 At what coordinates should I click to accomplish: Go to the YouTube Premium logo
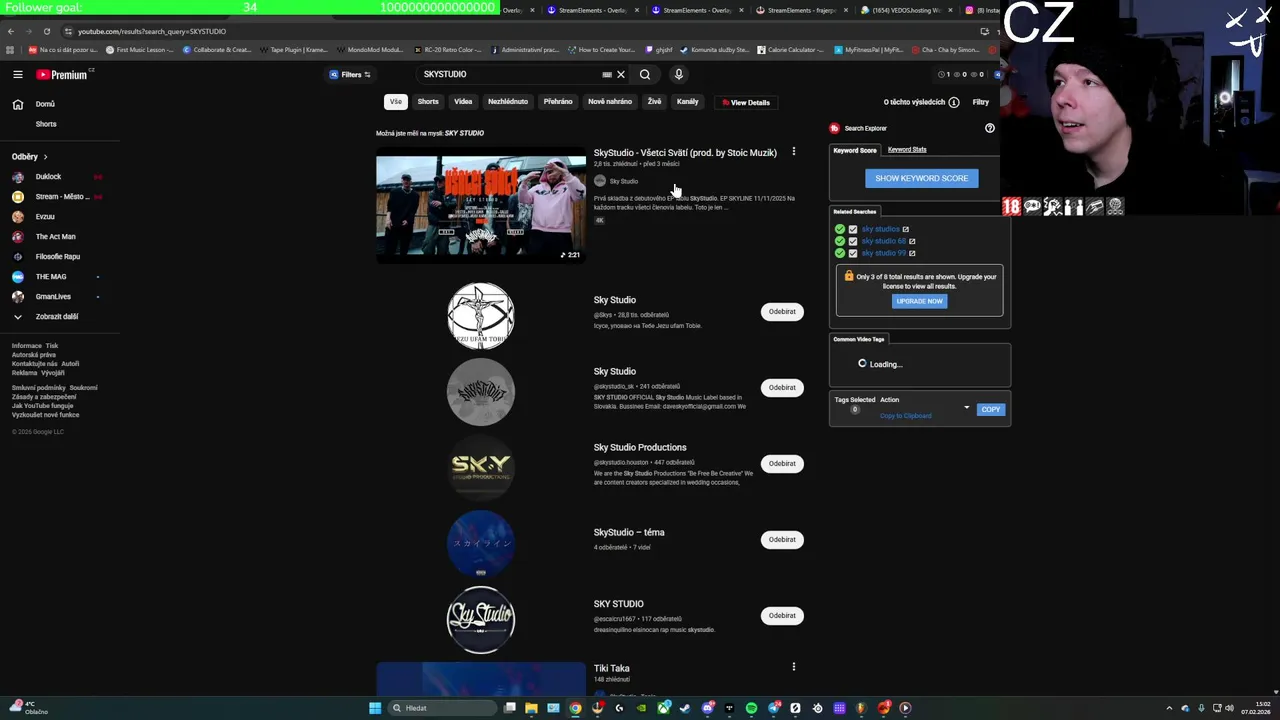pos(62,75)
